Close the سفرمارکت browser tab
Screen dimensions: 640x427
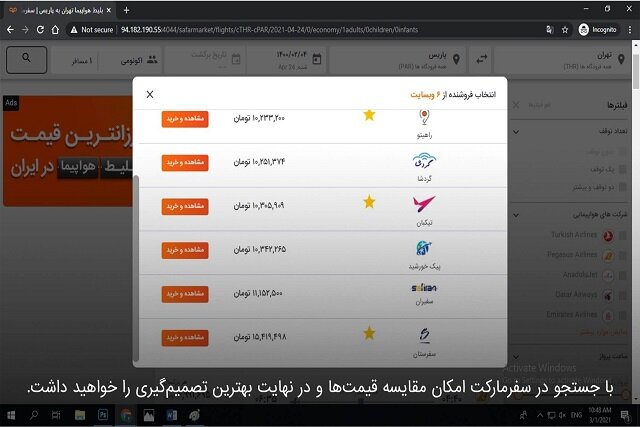coord(109,10)
